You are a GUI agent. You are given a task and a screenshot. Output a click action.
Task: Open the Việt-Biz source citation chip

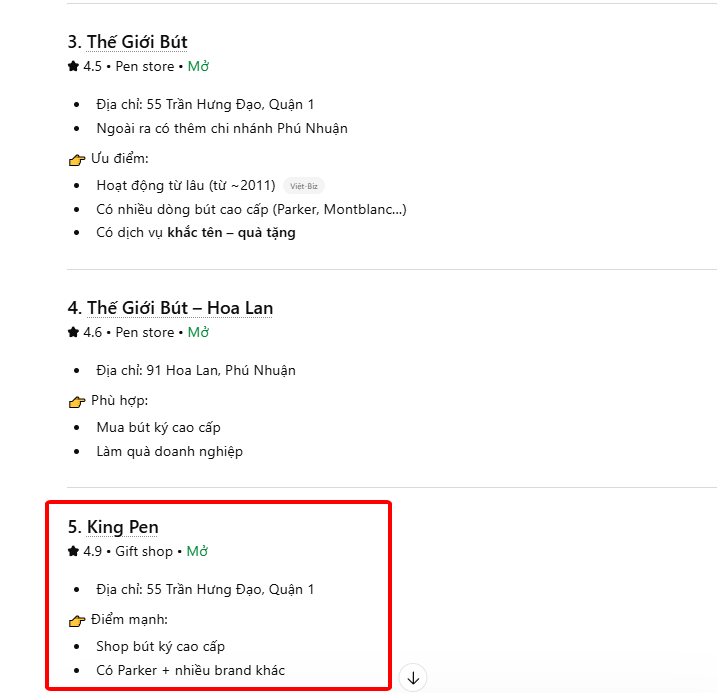(x=304, y=186)
